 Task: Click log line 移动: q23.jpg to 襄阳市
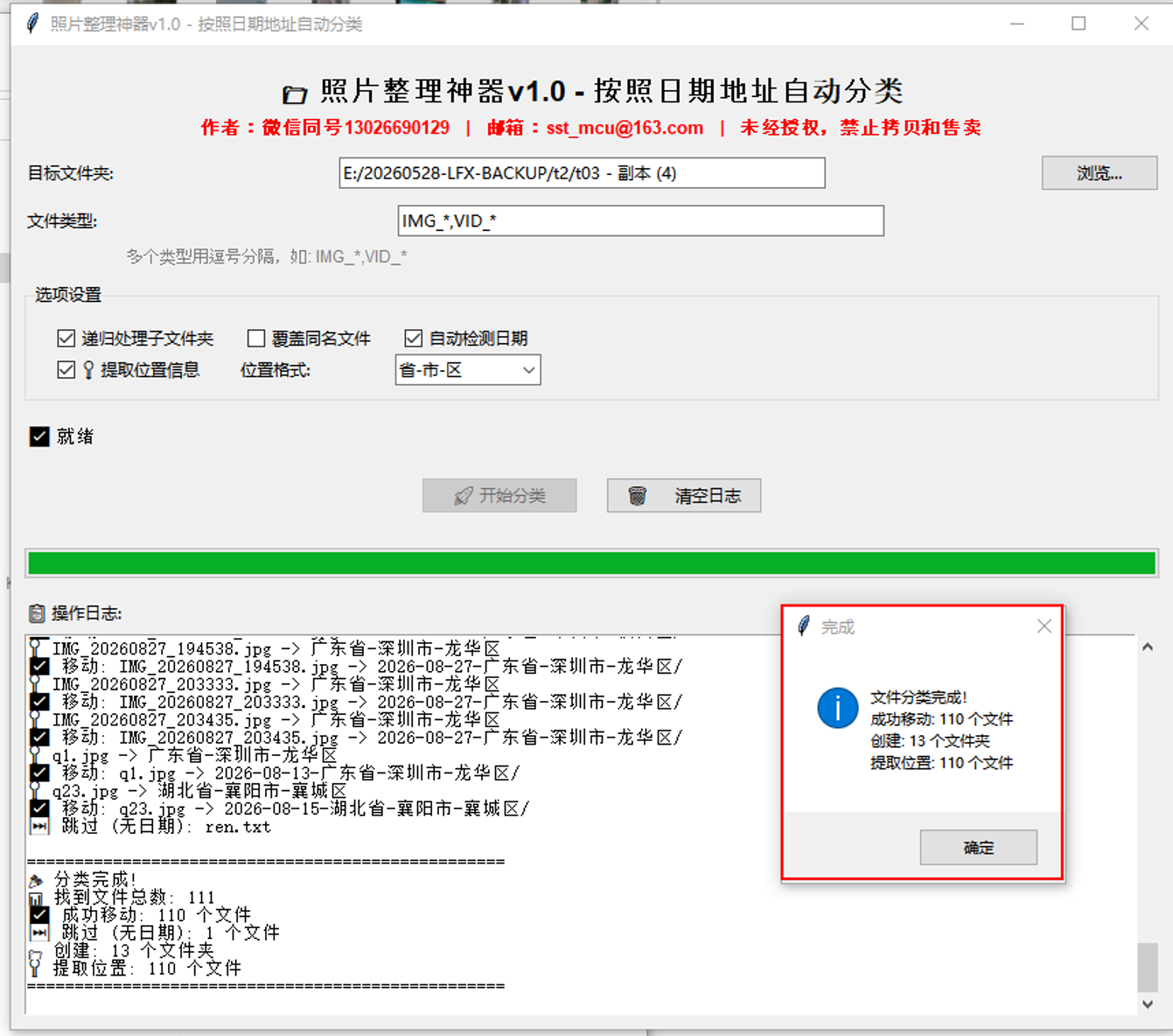click(x=295, y=808)
